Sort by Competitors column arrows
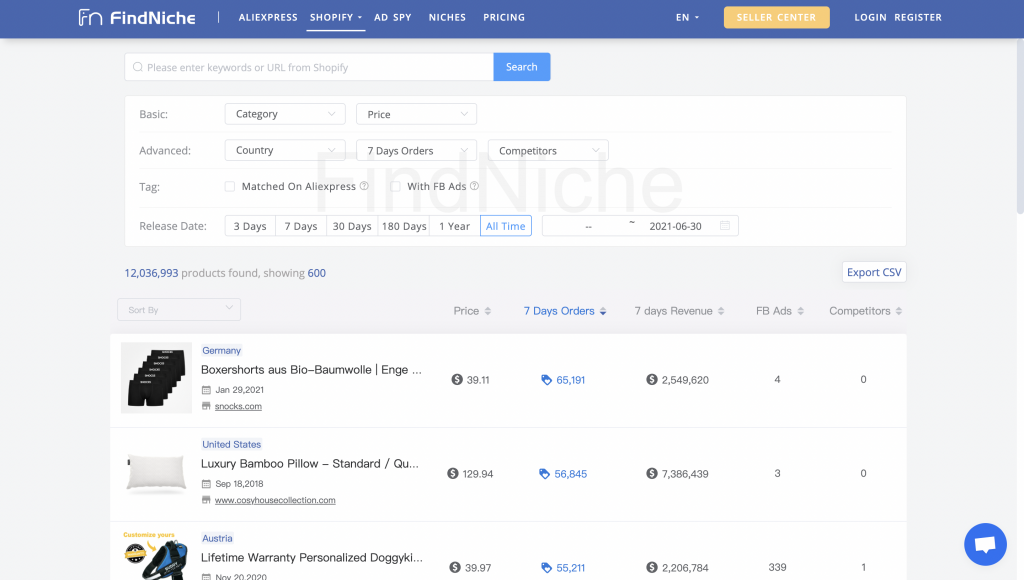Image resolution: width=1024 pixels, height=580 pixels. coord(899,311)
